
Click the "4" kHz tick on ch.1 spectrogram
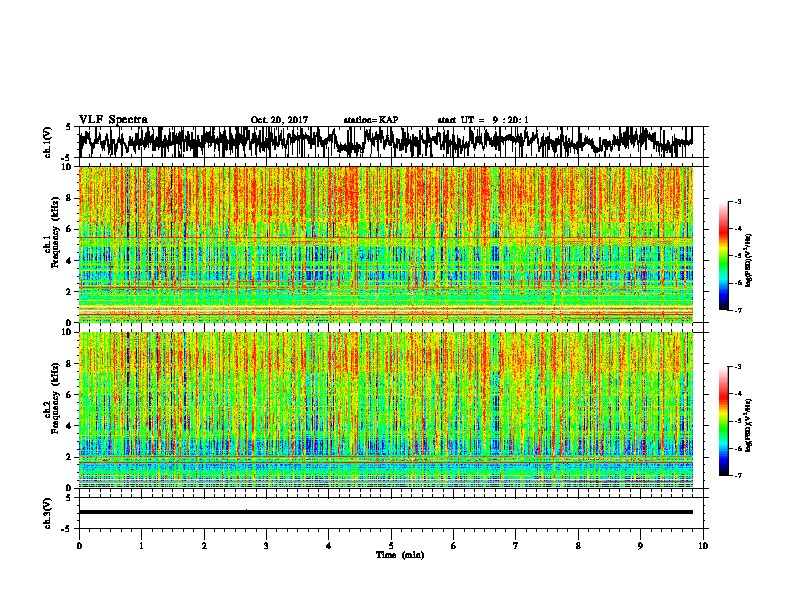(x=70, y=261)
